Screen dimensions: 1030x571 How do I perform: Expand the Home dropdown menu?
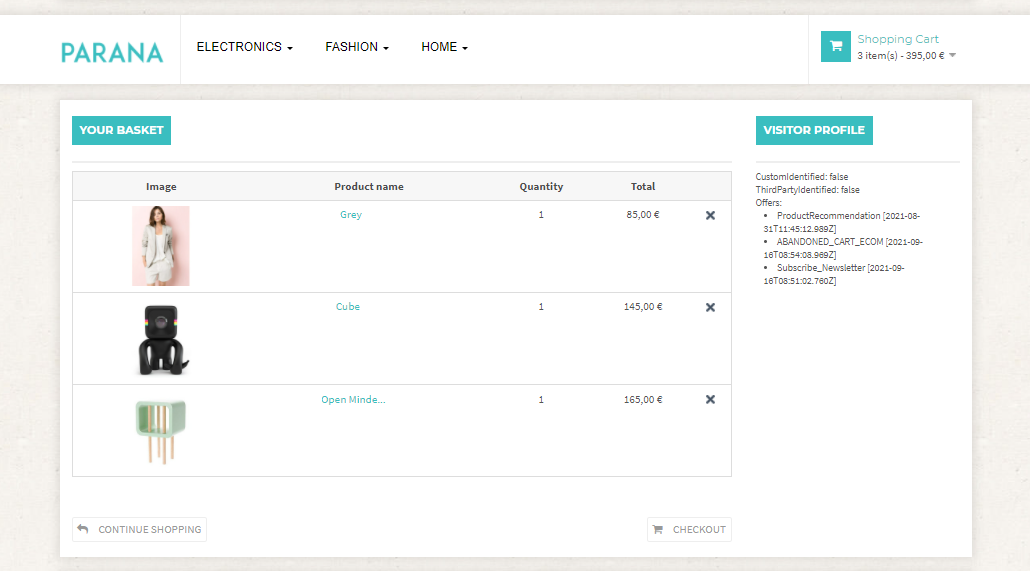click(x=444, y=47)
